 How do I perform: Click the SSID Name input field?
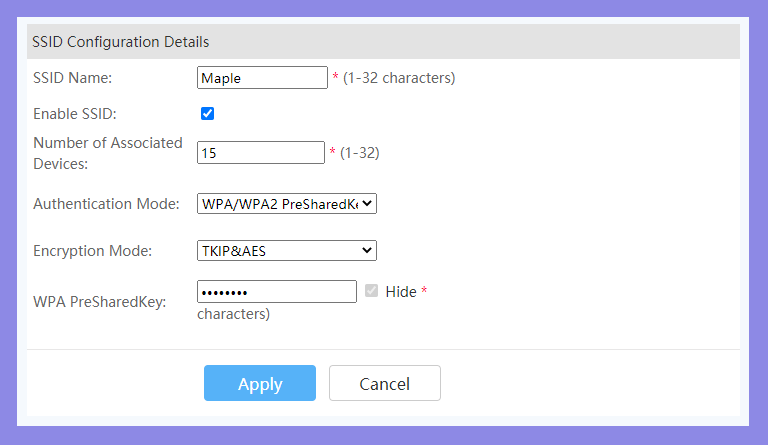click(262, 78)
